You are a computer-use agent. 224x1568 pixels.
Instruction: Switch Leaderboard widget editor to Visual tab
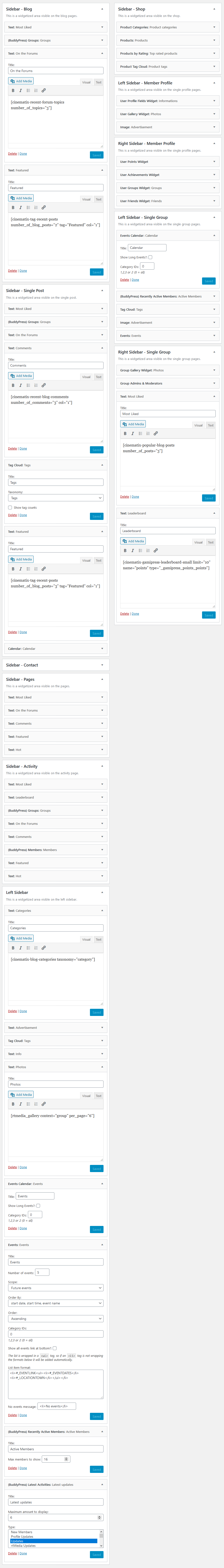click(x=198, y=542)
